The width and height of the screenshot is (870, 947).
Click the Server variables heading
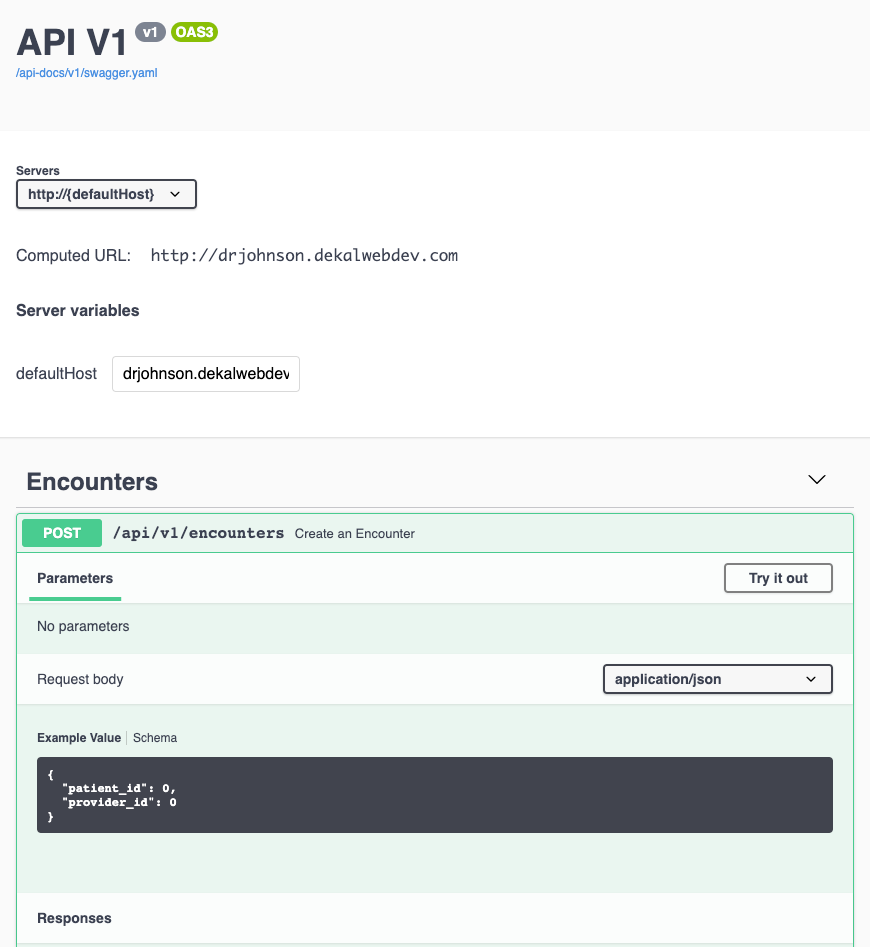pos(77,310)
